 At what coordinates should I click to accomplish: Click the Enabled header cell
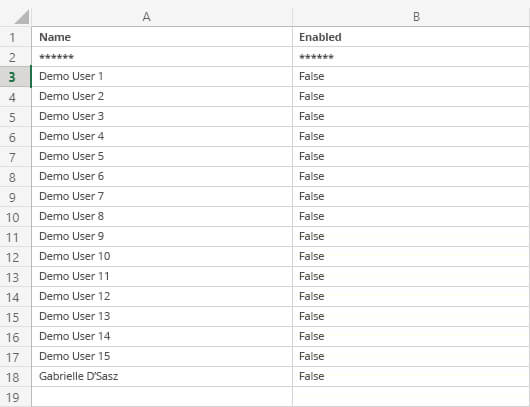411,37
